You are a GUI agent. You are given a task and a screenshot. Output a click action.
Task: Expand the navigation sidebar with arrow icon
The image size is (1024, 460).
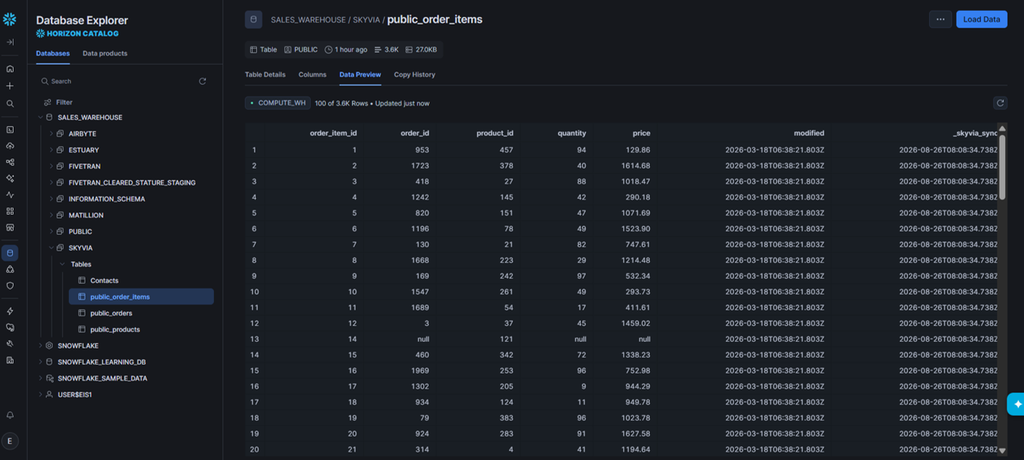click(10, 42)
